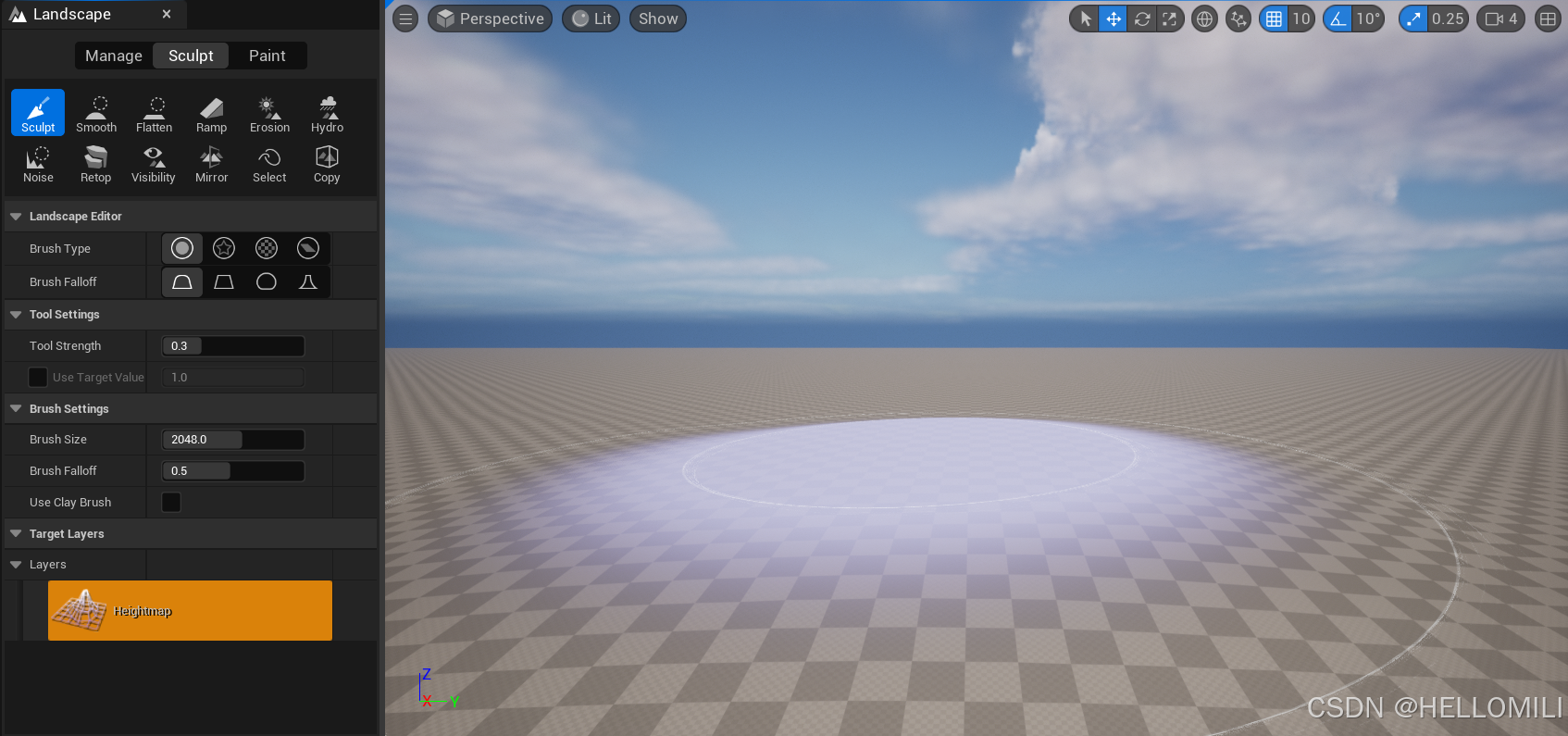Collapse the Target Layers section
Image resolution: width=1568 pixels, height=736 pixels.
click(16, 533)
